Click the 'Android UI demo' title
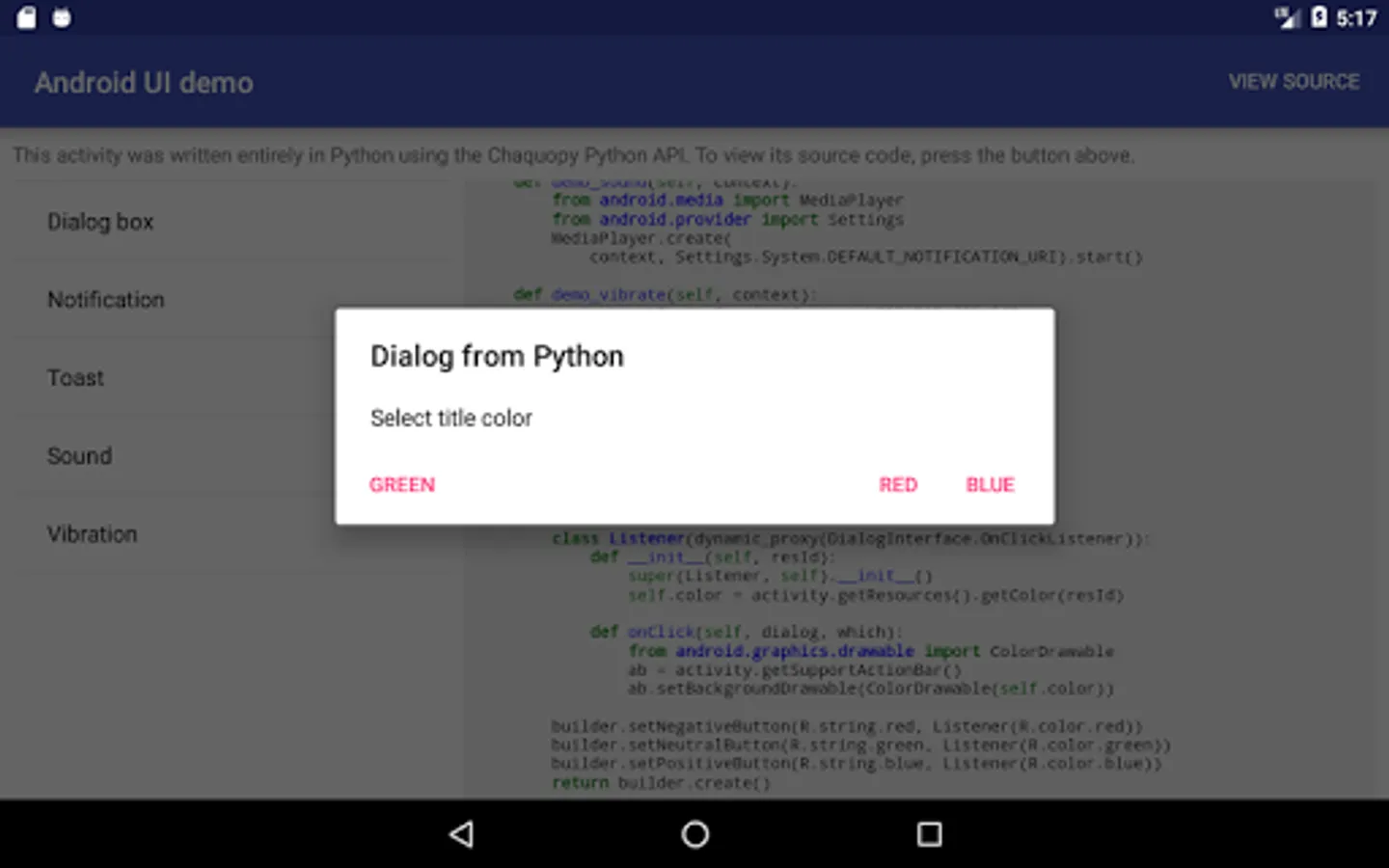Viewport: 1389px width, 868px height. [144, 83]
